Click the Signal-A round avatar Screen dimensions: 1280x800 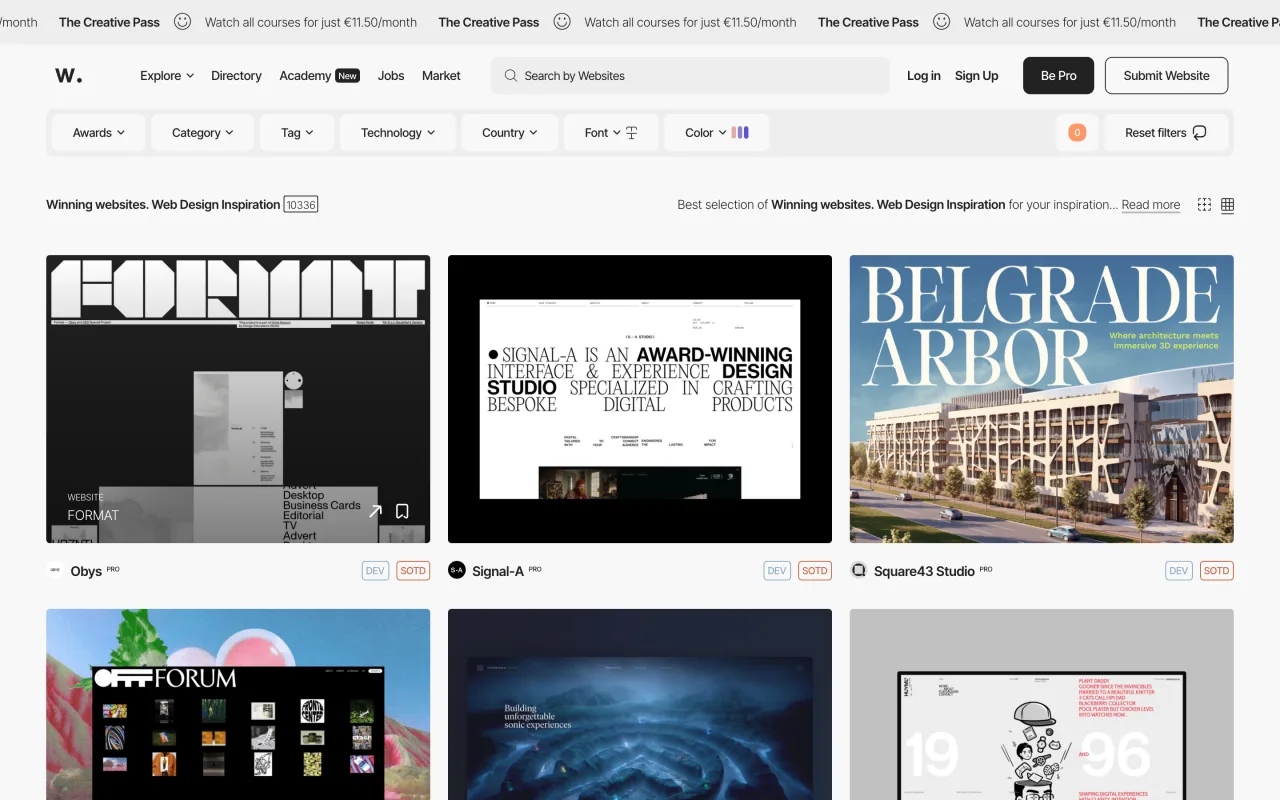click(x=457, y=570)
